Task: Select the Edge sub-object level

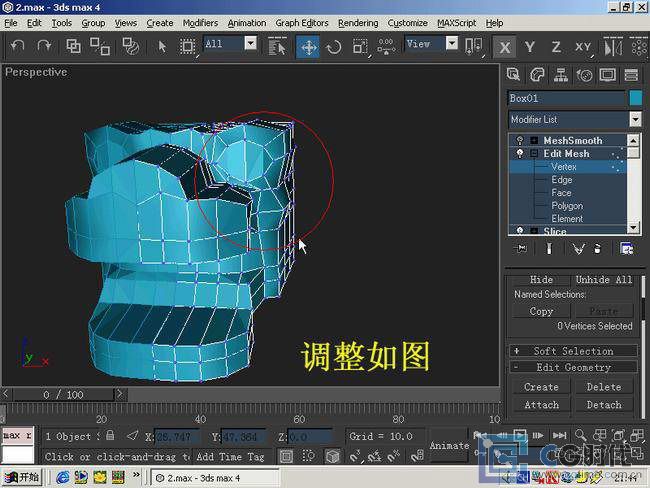Action: pyautogui.click(x=562, y=180)
